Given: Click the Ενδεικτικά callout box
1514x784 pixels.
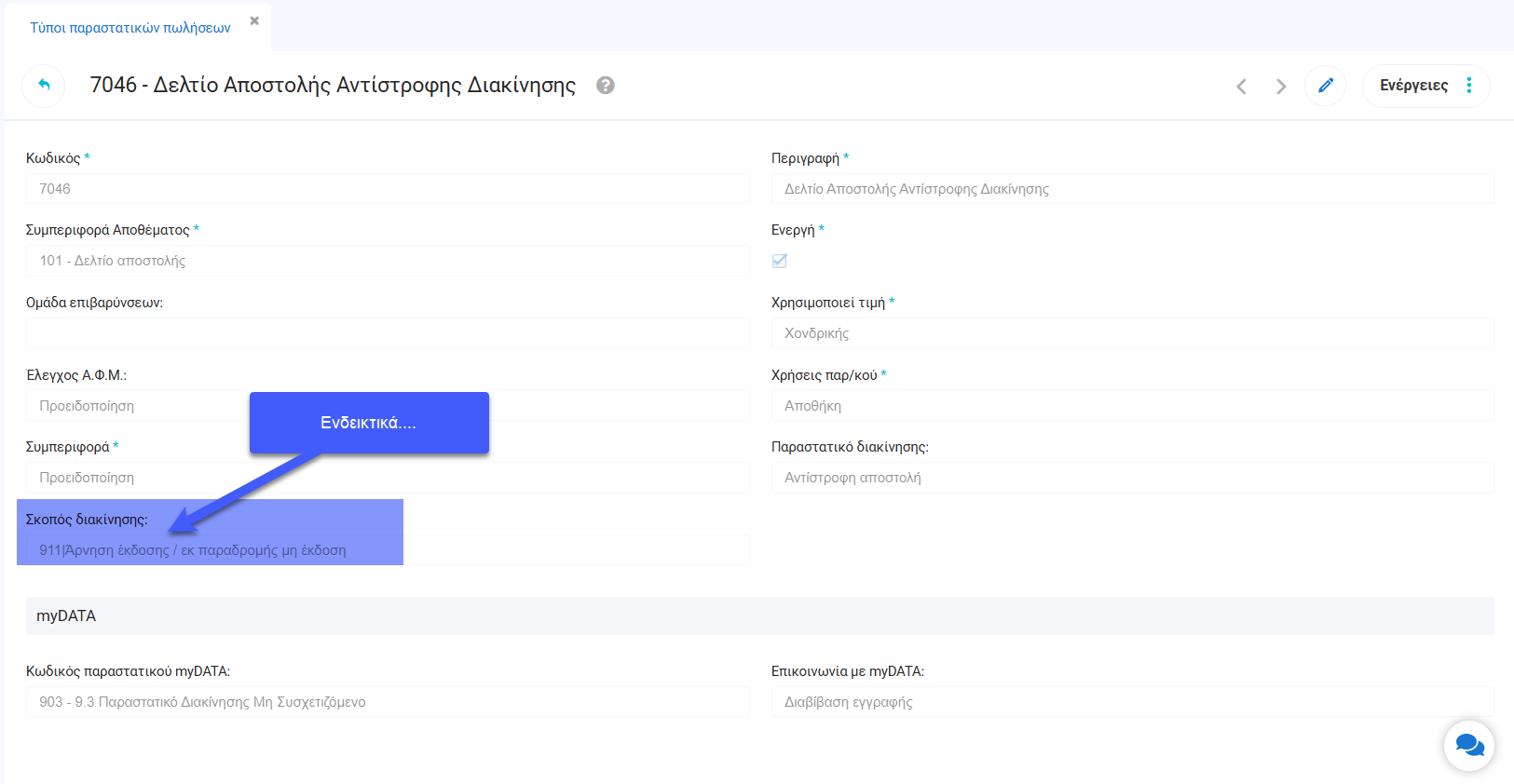Looking at the screenshot, I should [x=369, y=423].
